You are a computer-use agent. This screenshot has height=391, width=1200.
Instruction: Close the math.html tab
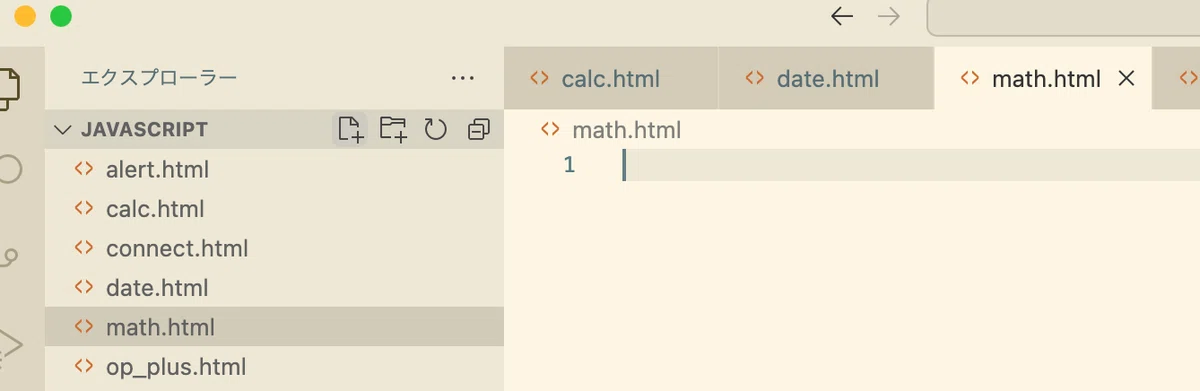(x=1126, y=78)
